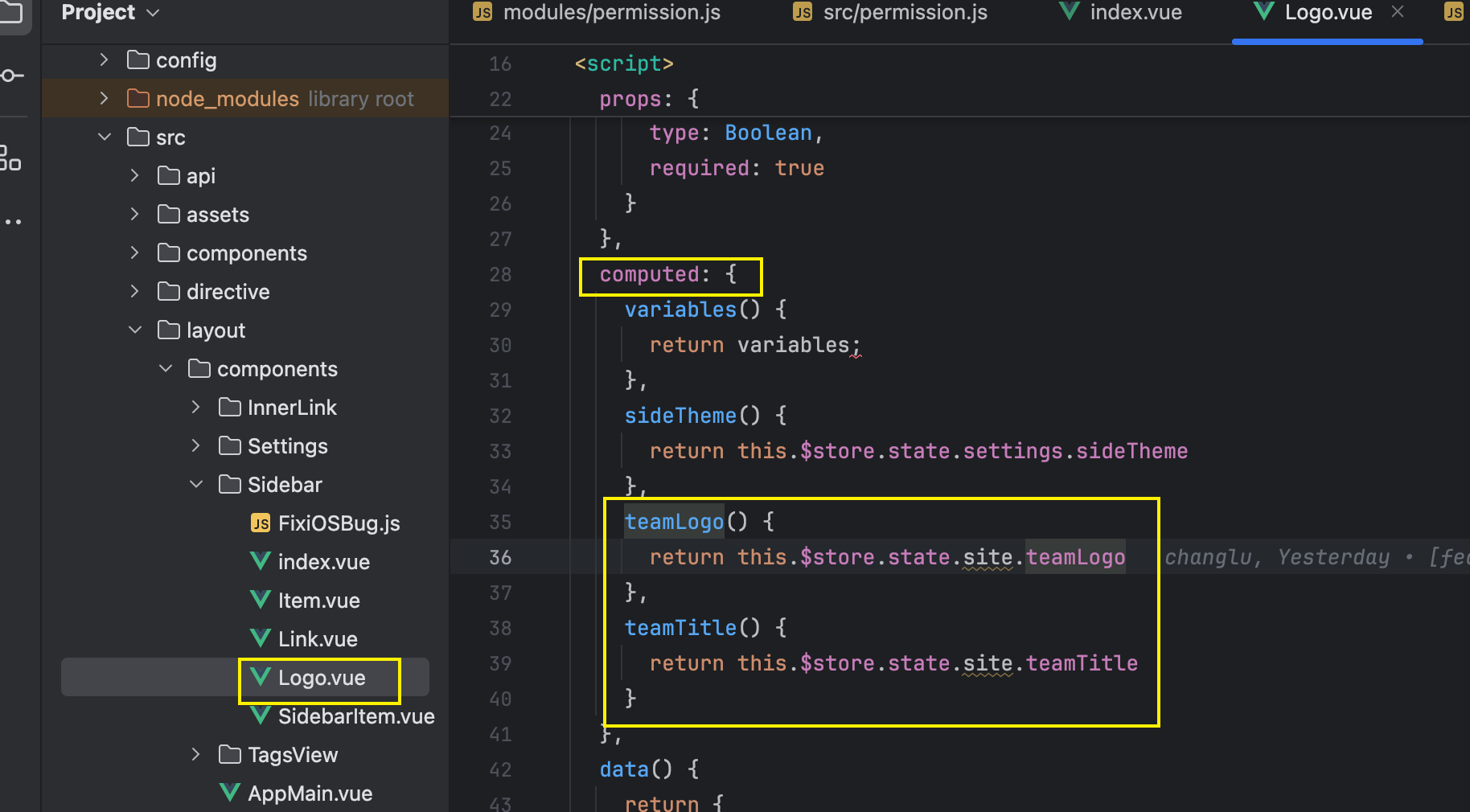Expand the node_modules folder
Screen dimensions: 1470x812
point(104,99)
